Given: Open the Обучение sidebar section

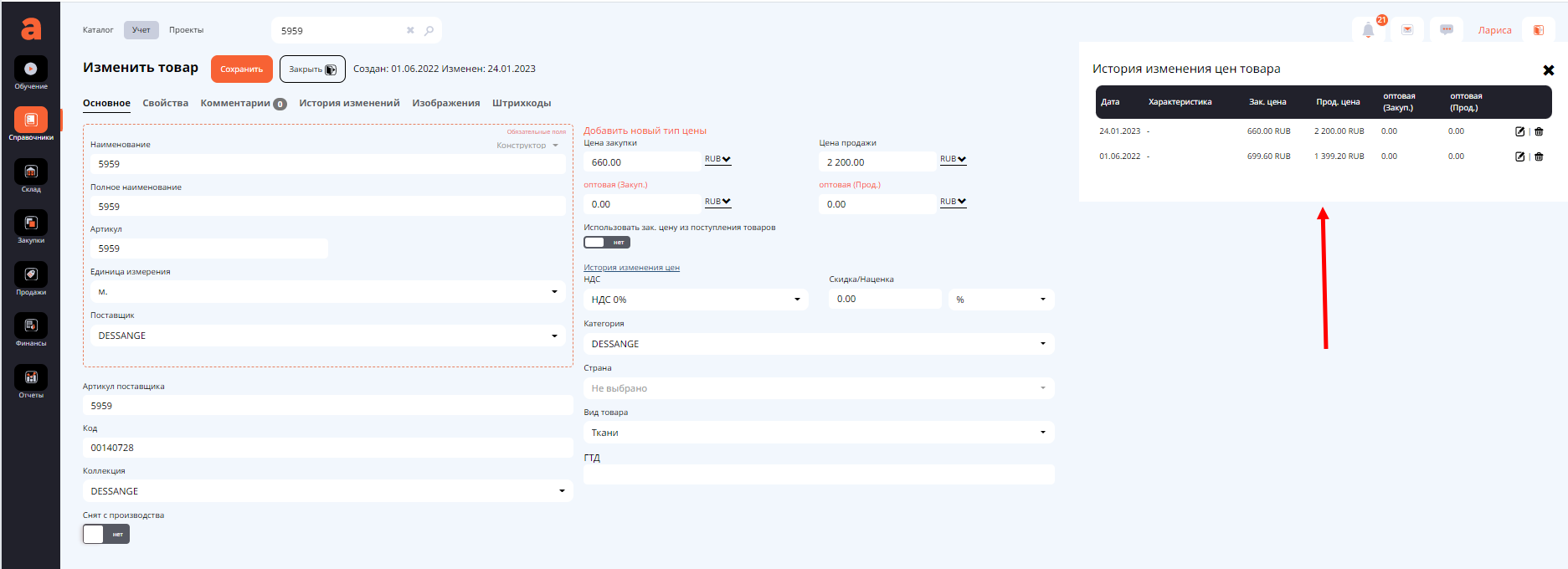Looking at the screenshot, I should pyautogui.click(x=31, y=69).
